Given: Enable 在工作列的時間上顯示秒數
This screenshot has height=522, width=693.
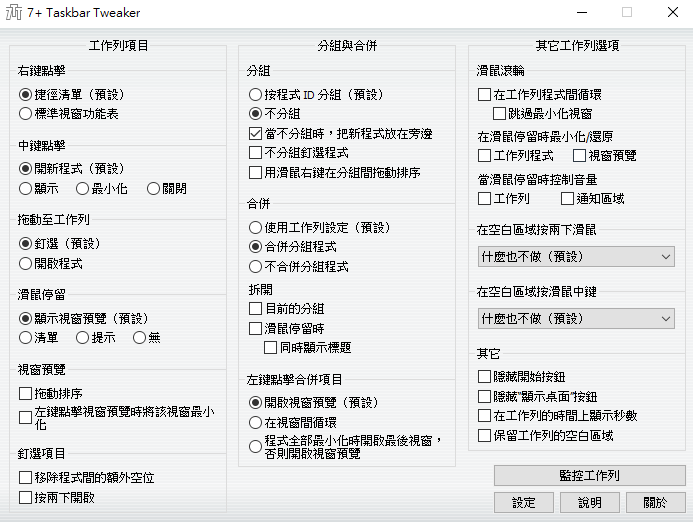Looking at the screenshot, I should pyautogui.click(x=558, y=415).
